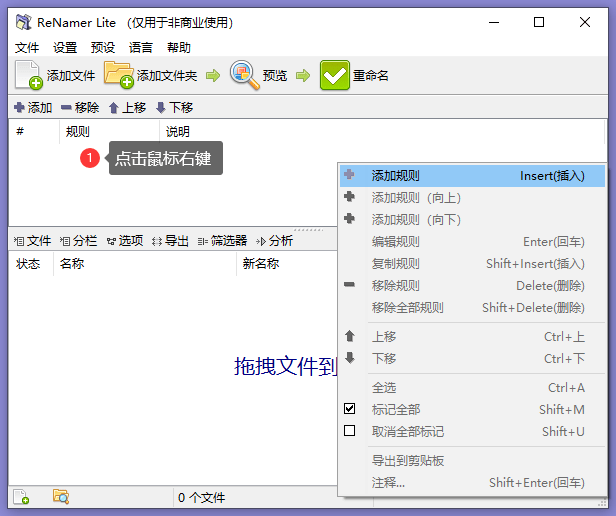616x516 pixels.
Task: Choose 移除规则 from context menu
Action: point(472,286)
